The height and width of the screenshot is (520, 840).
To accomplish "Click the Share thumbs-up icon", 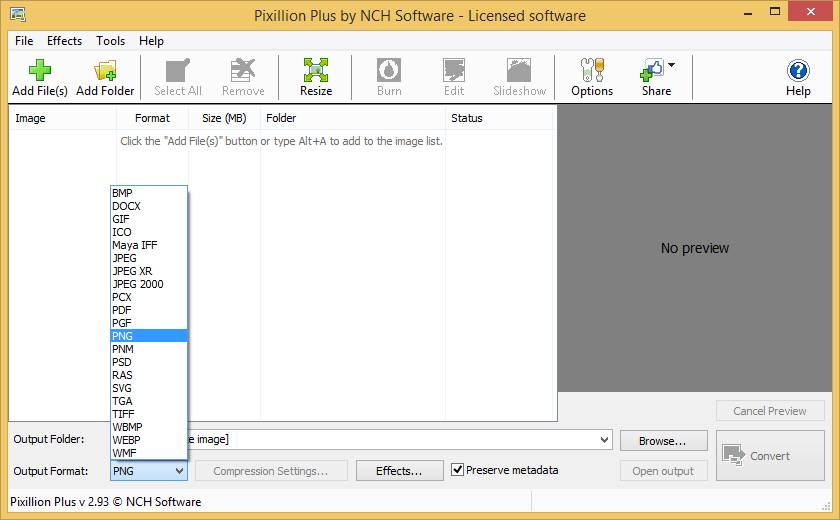I will click(x=652, y=72).
